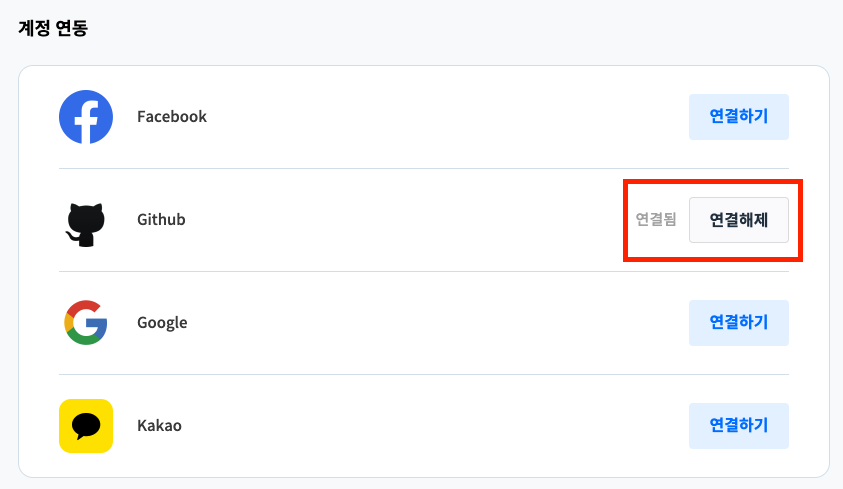Link the Kakao account via 연결하기
This screenshot has height=489, width=843.
(738, 426)
